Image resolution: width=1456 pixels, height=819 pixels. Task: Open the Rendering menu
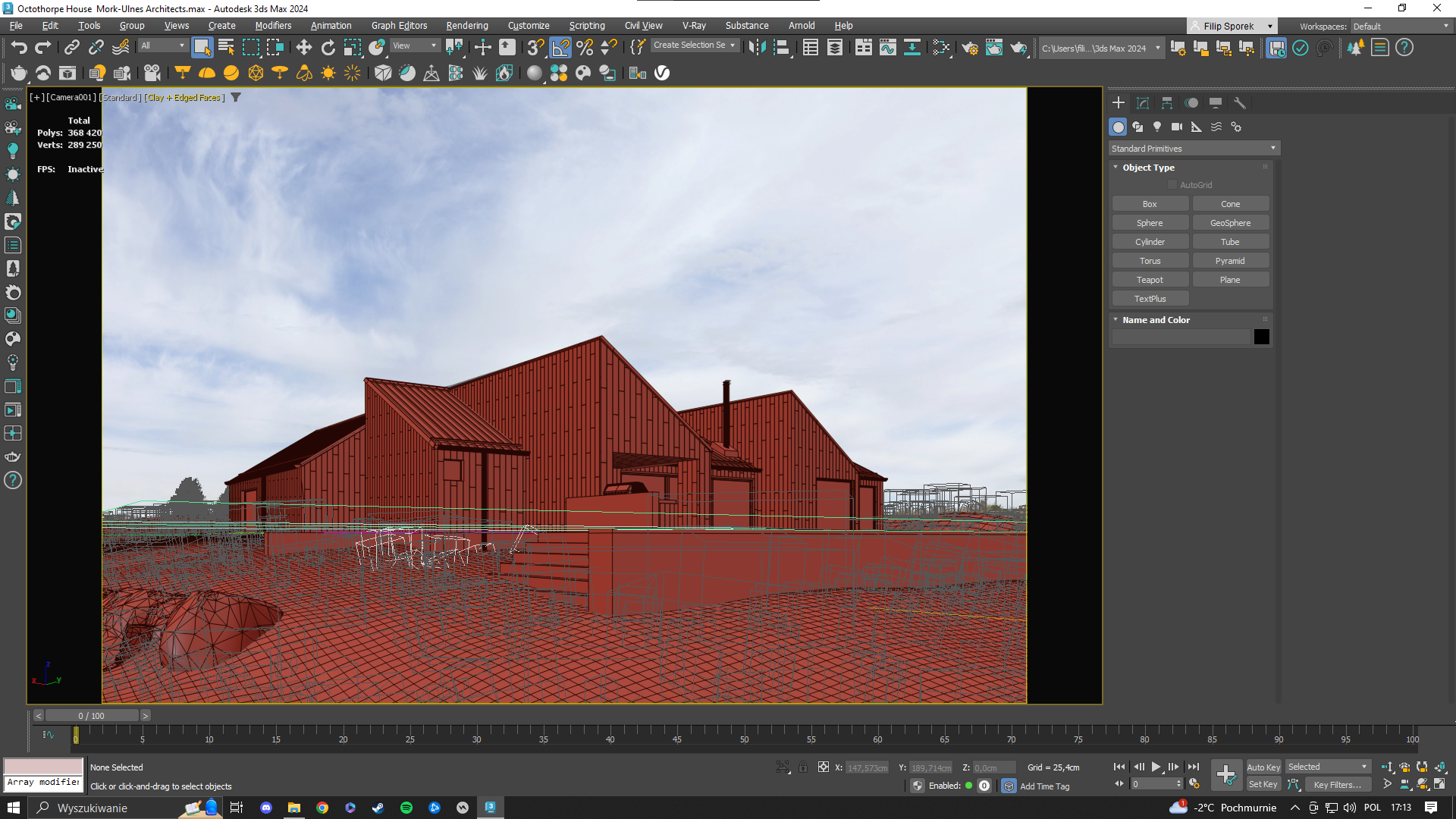467,26
